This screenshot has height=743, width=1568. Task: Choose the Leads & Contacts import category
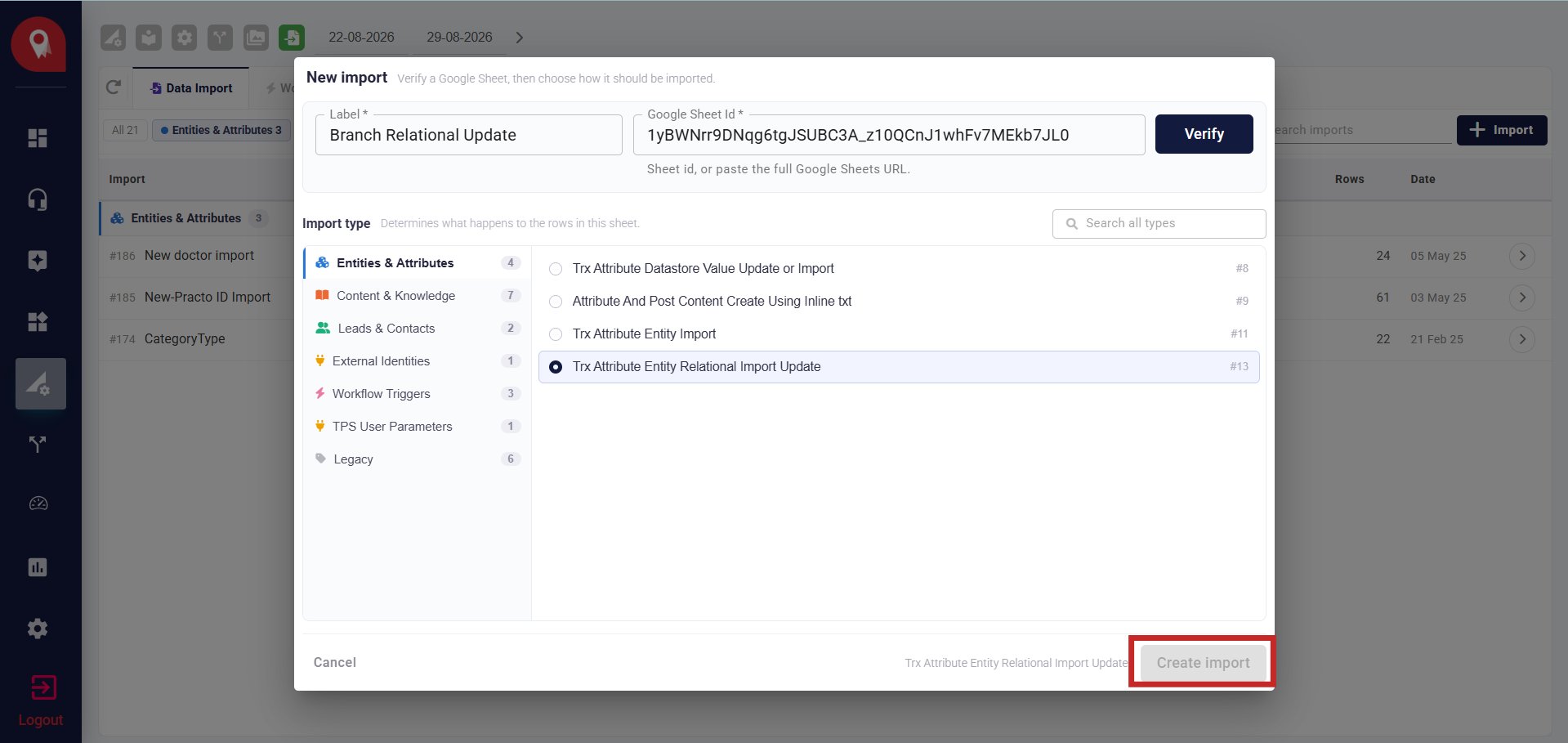tap(418, 329)
